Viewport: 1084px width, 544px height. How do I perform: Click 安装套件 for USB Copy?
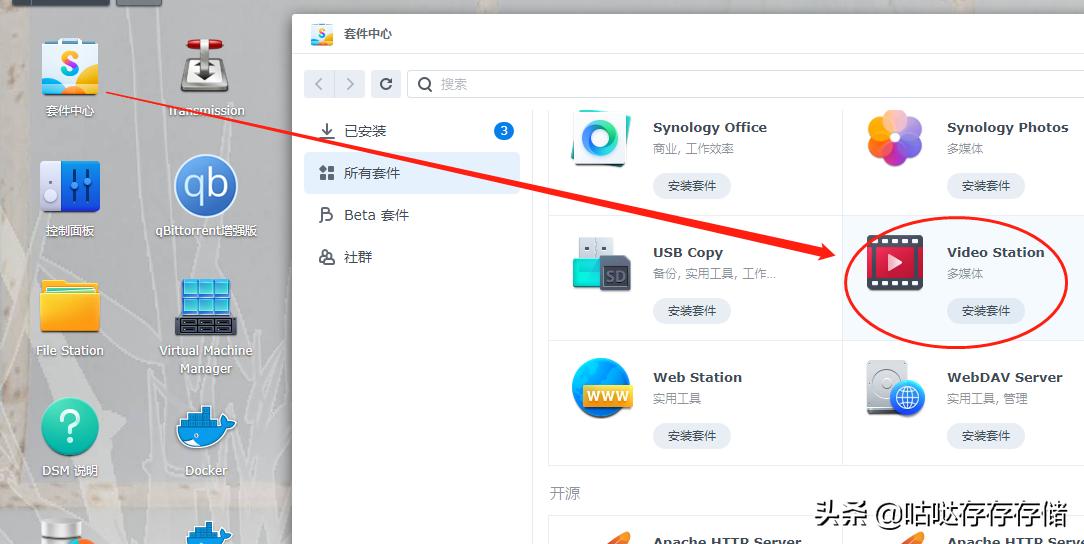coord(692,311)
